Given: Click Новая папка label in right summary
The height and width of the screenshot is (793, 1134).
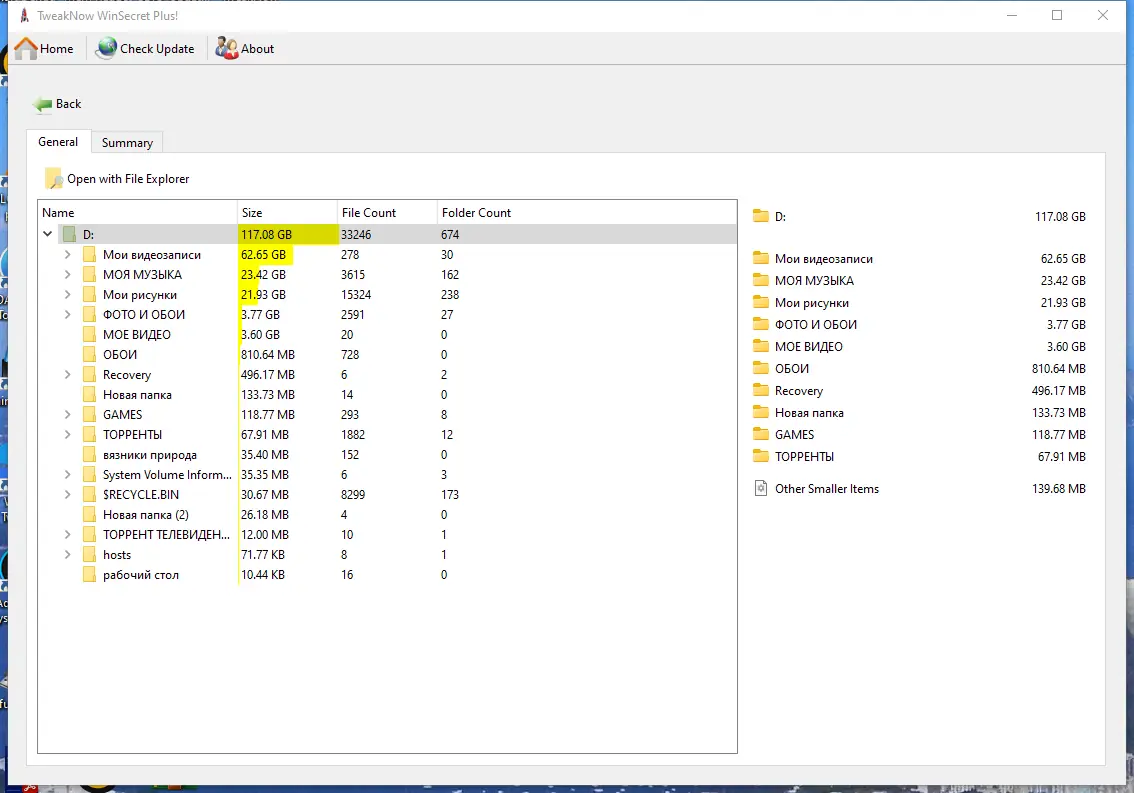Looking at the screenshot, I should pyautogui.click(x=809, y=412).
